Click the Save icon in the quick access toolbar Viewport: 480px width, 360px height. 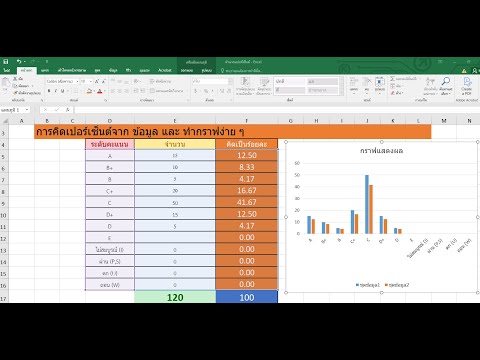point(6,62)
